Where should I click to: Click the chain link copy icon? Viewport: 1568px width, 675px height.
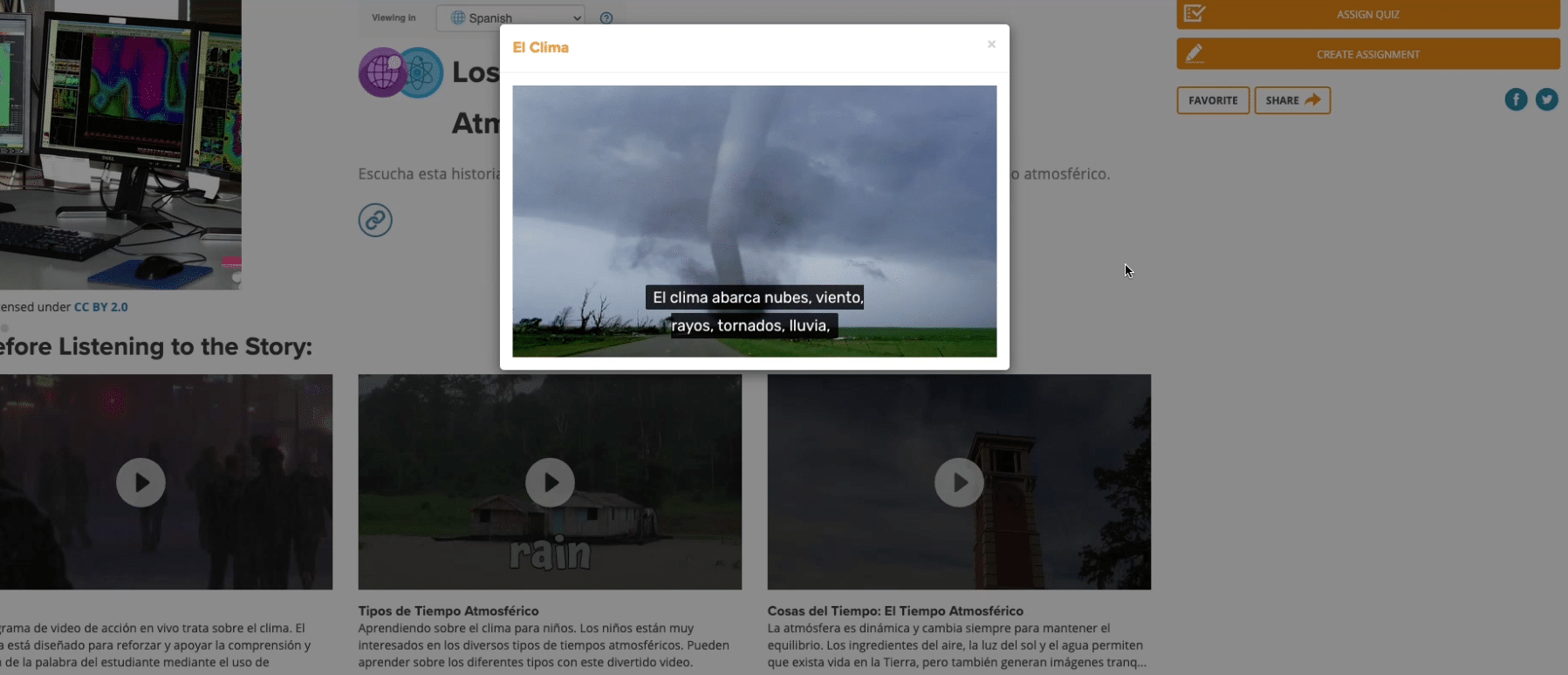(x=375, y=220)
